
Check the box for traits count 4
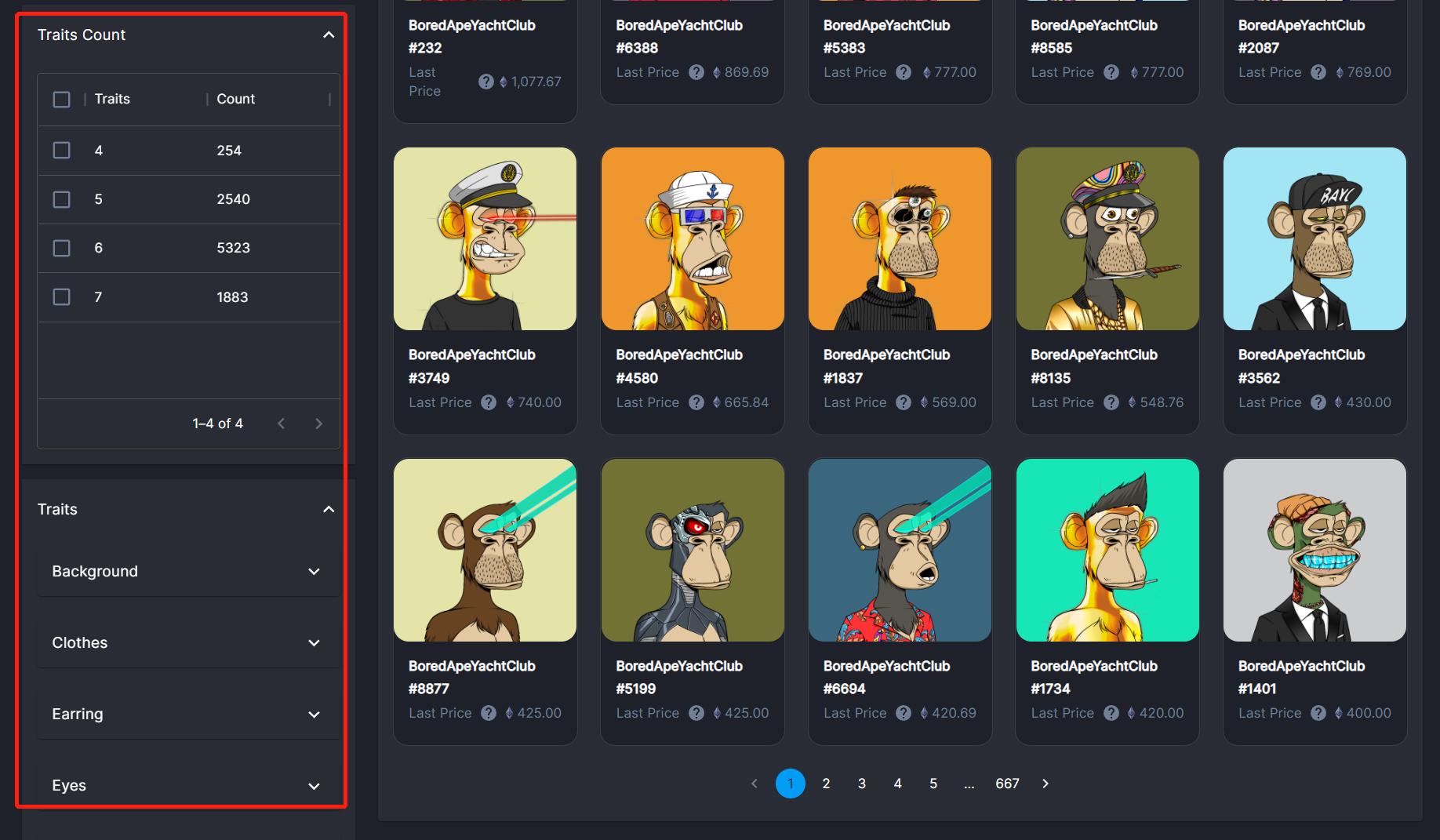coord(61,151)
